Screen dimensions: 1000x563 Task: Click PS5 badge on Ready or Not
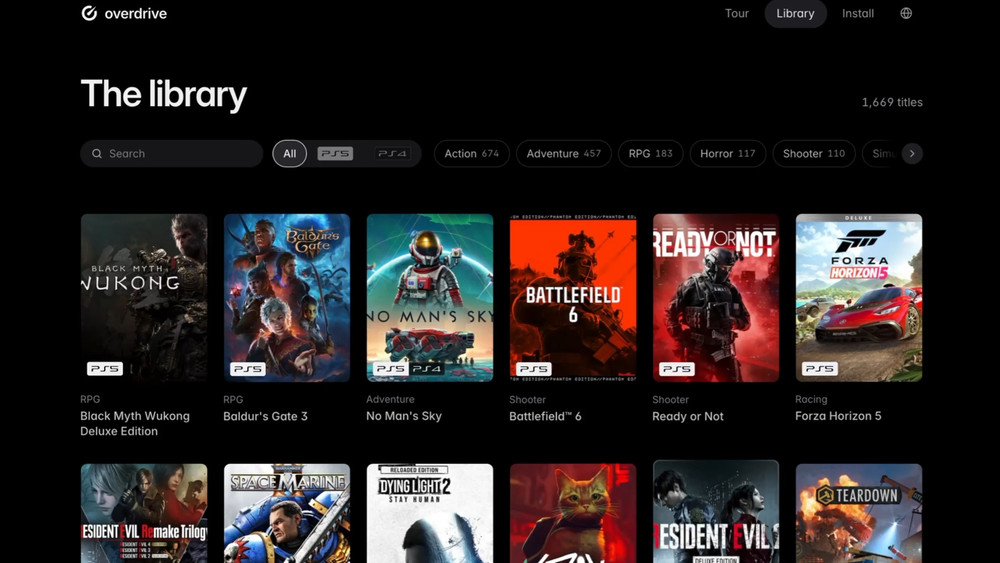point(676,369)
